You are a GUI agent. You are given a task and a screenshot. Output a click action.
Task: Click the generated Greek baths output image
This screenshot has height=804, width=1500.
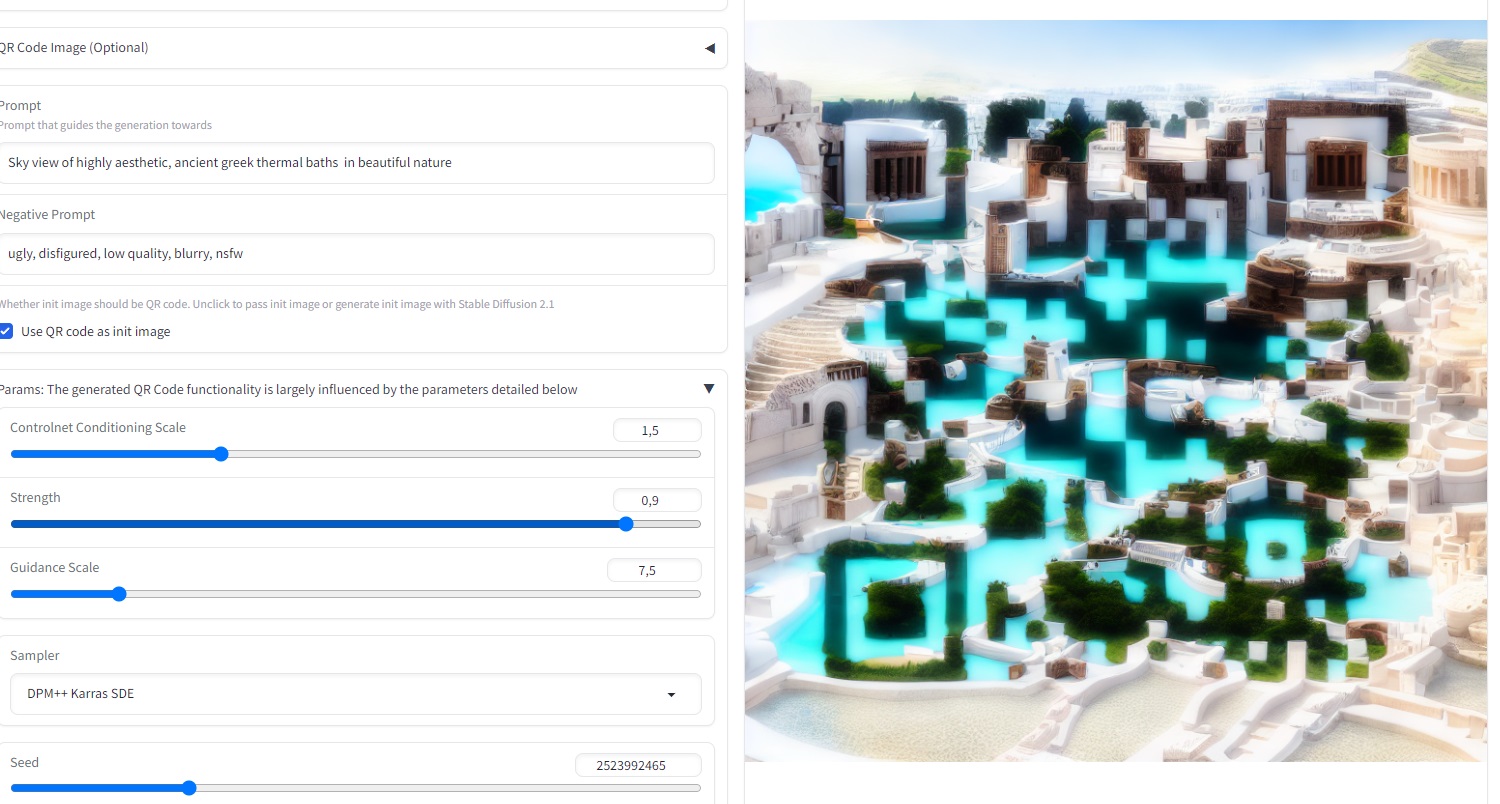[1115, 391]
